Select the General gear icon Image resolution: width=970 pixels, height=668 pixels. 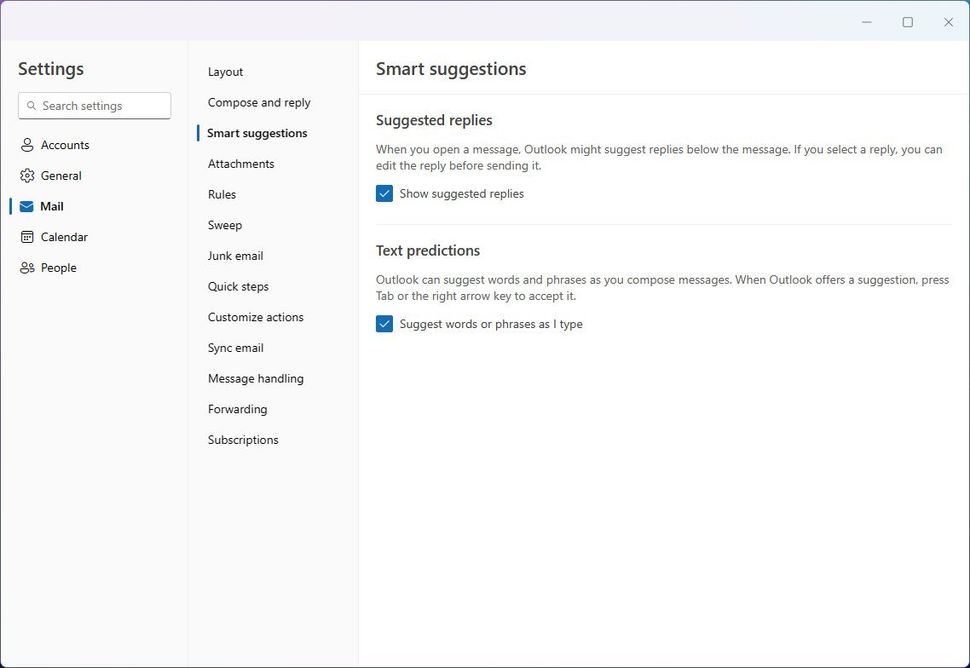pyautogui.click(x=25, y=175)
